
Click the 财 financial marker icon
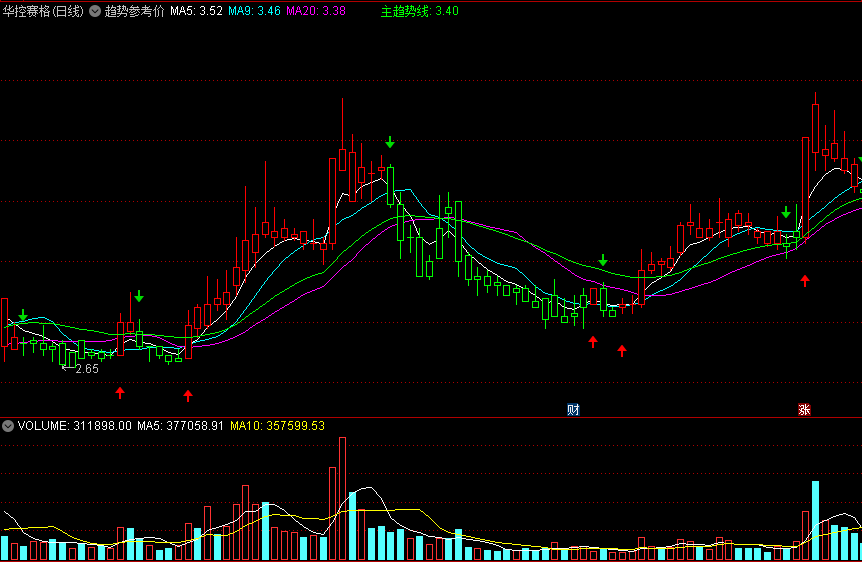tap(573, 409)
